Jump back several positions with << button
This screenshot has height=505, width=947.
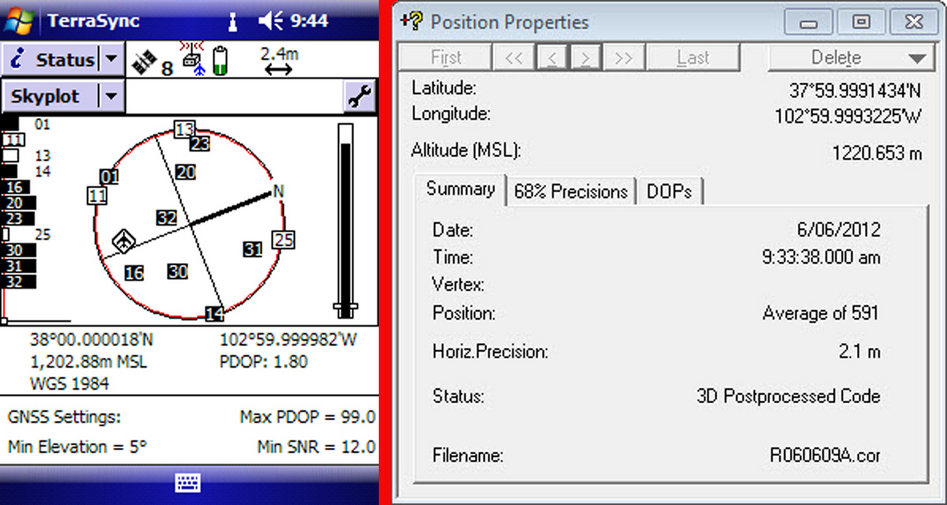point(513,58)
